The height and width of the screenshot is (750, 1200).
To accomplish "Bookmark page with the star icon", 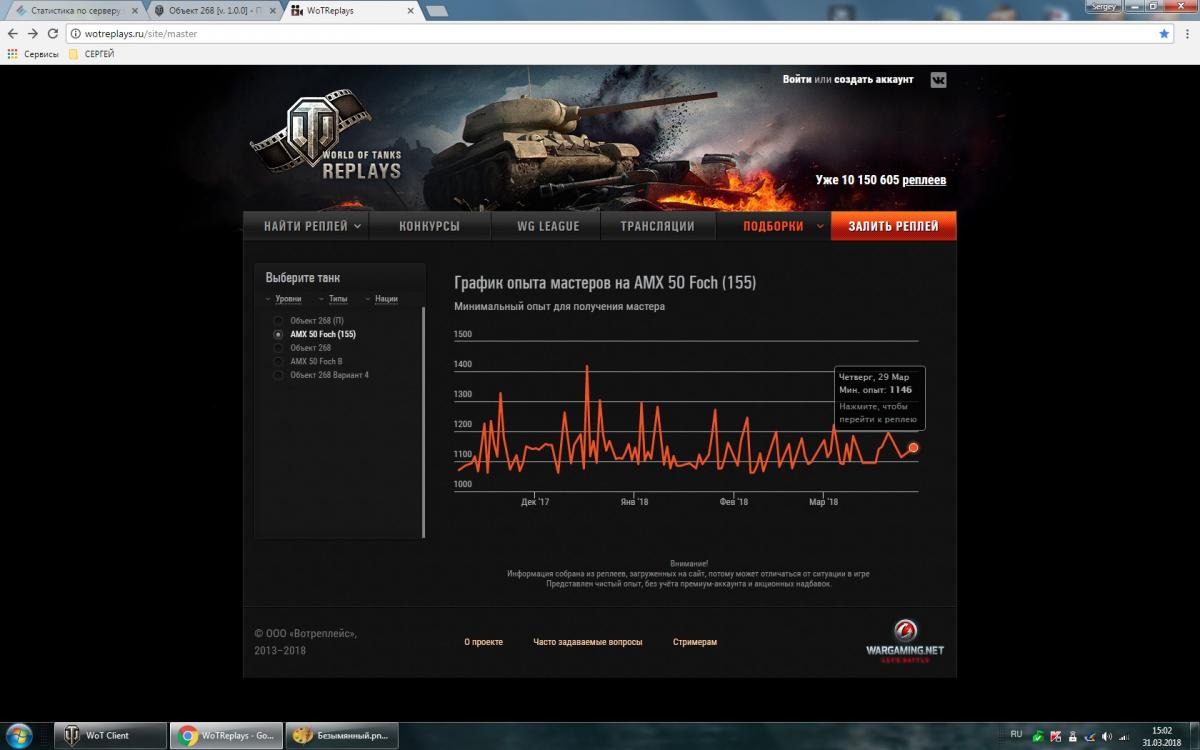I will coord(1164,33).
